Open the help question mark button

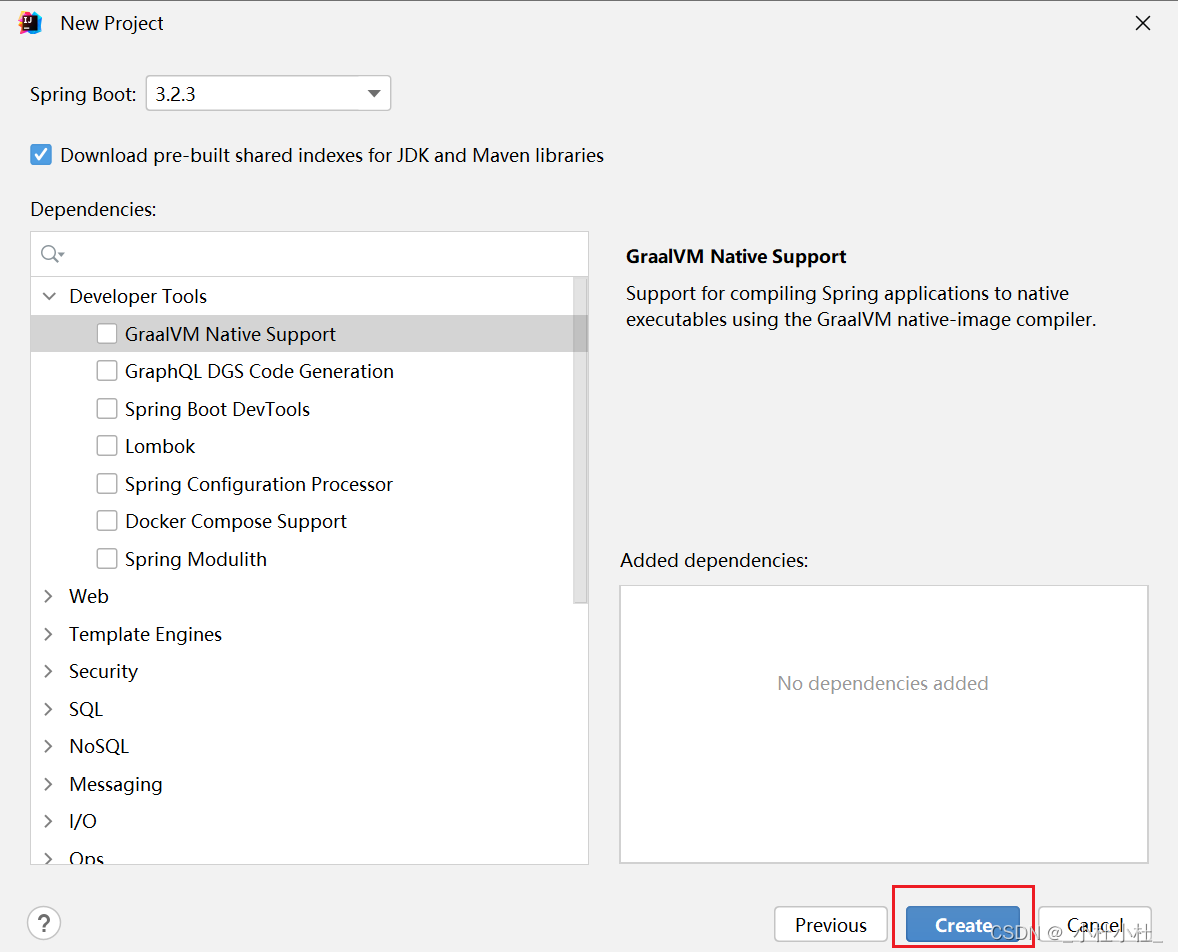pyautogui.click(x=44, y=923)
